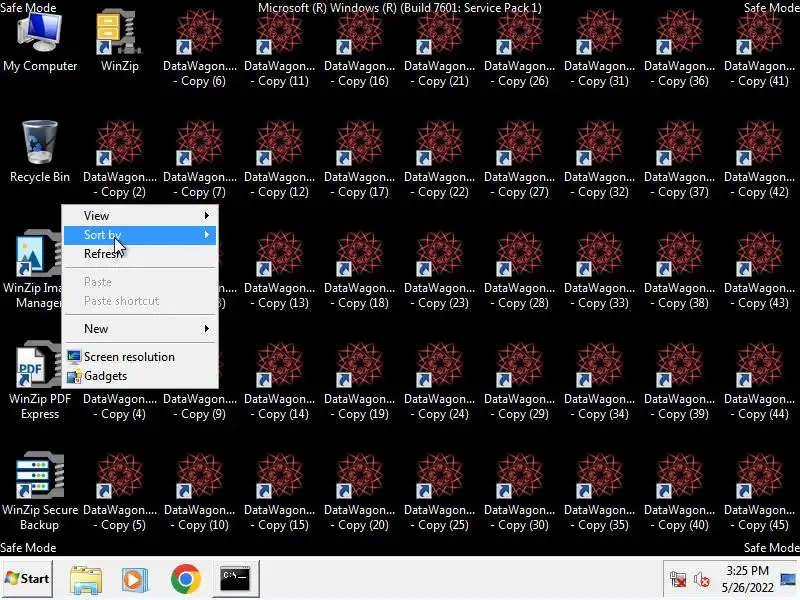Image resolution: width=800 pixels, height=600 pixels.
Task: Select DataWagon Copy (31) shortcut
Action: [599, 50]
